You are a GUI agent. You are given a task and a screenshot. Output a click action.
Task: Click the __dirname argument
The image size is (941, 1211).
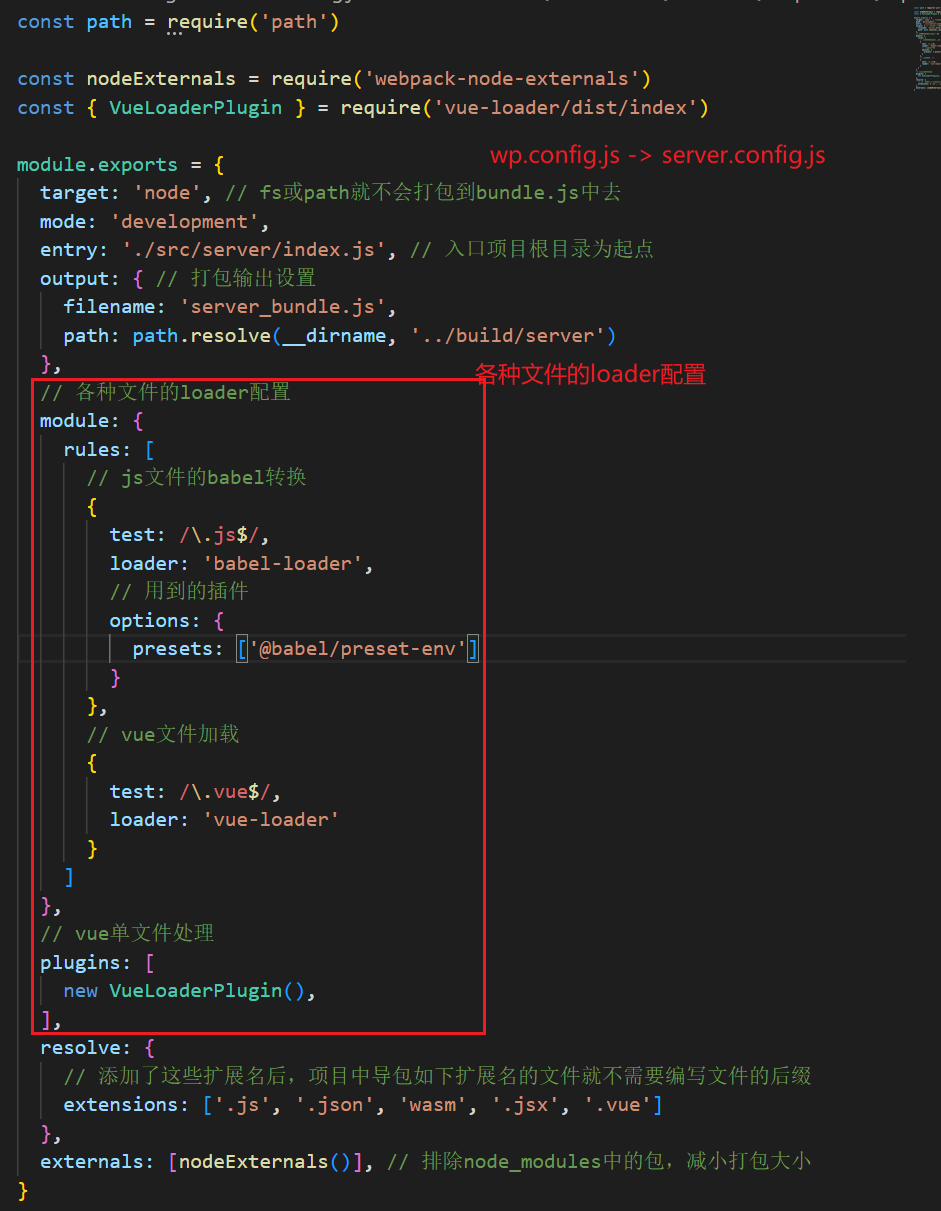coord(334,336)
